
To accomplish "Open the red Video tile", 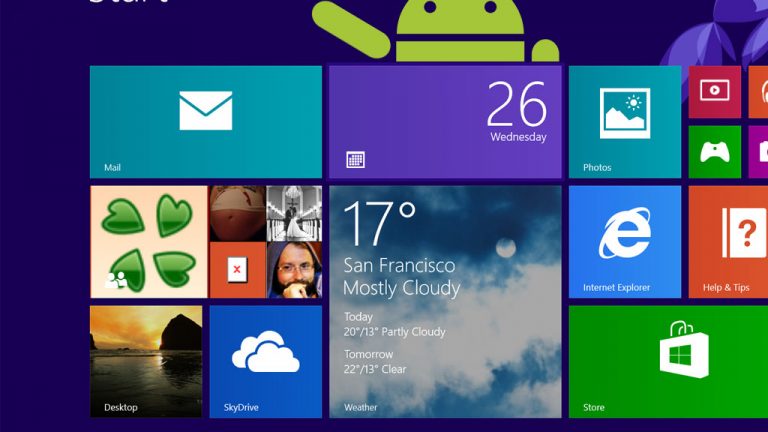I will [x=714, y=92].
